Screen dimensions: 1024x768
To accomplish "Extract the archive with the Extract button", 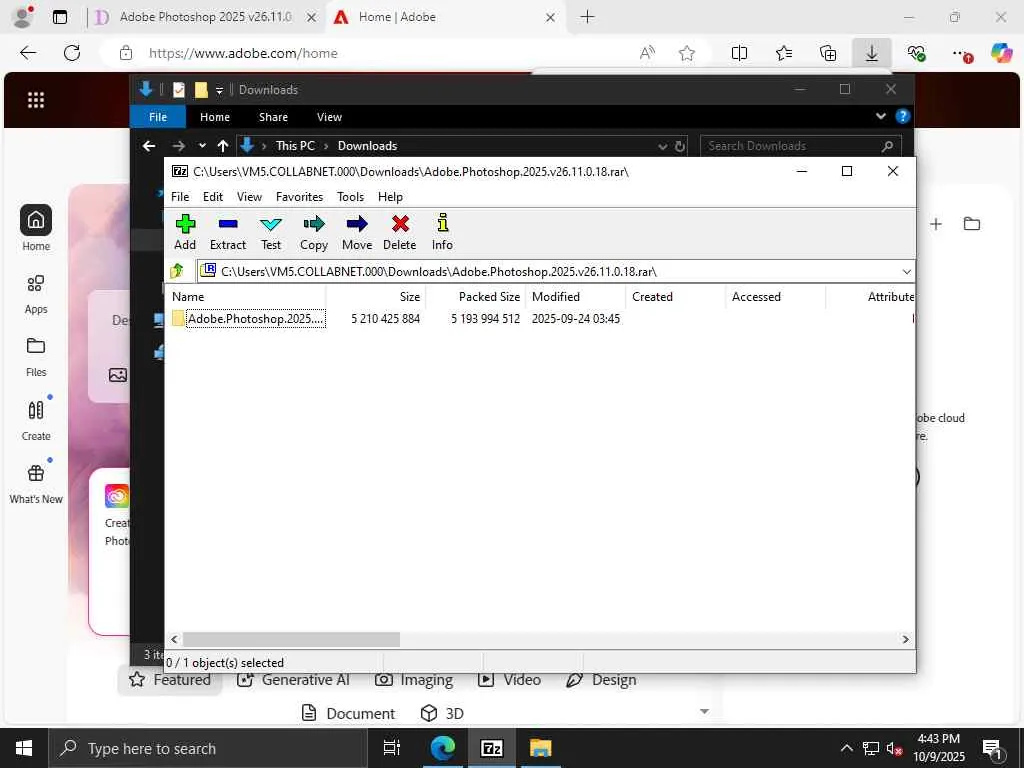I will [228, 232].
